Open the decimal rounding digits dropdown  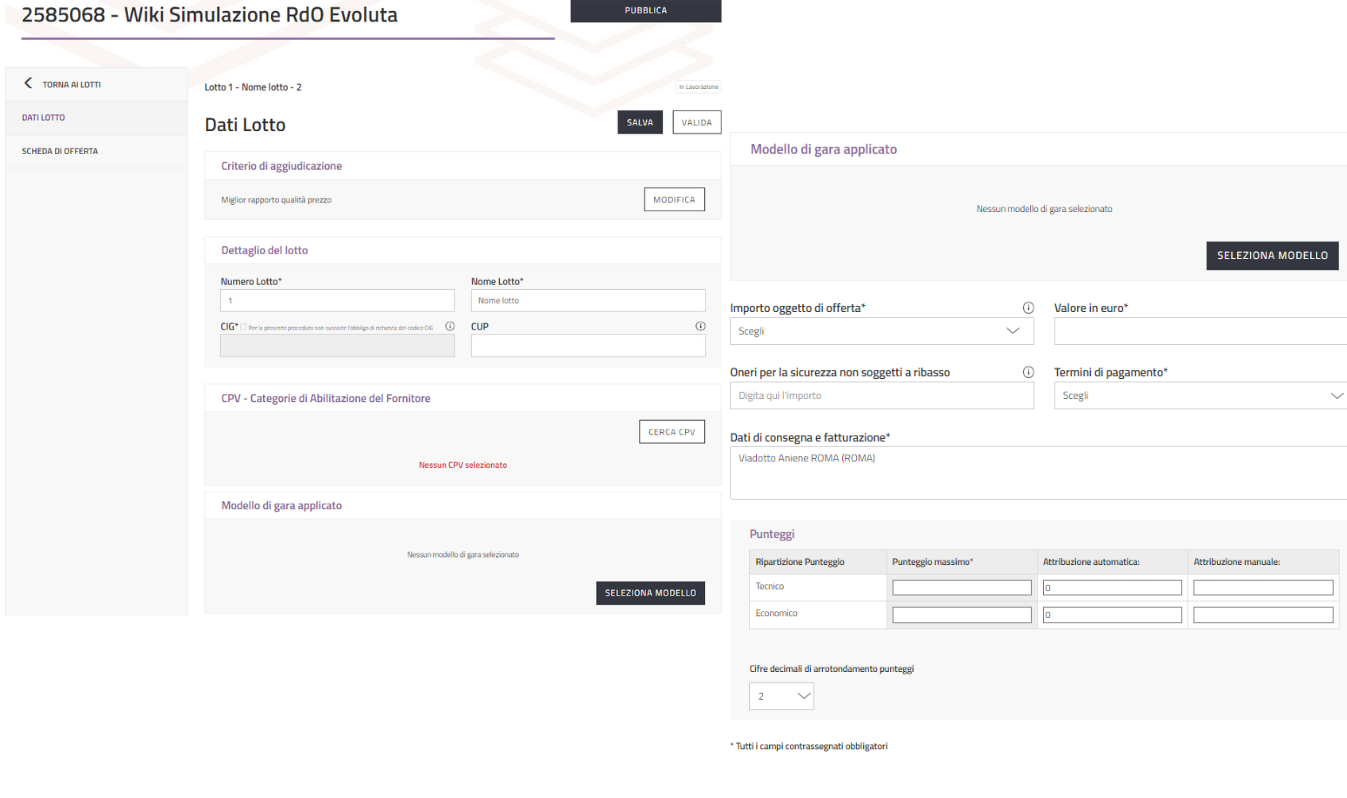coord(781,696)
